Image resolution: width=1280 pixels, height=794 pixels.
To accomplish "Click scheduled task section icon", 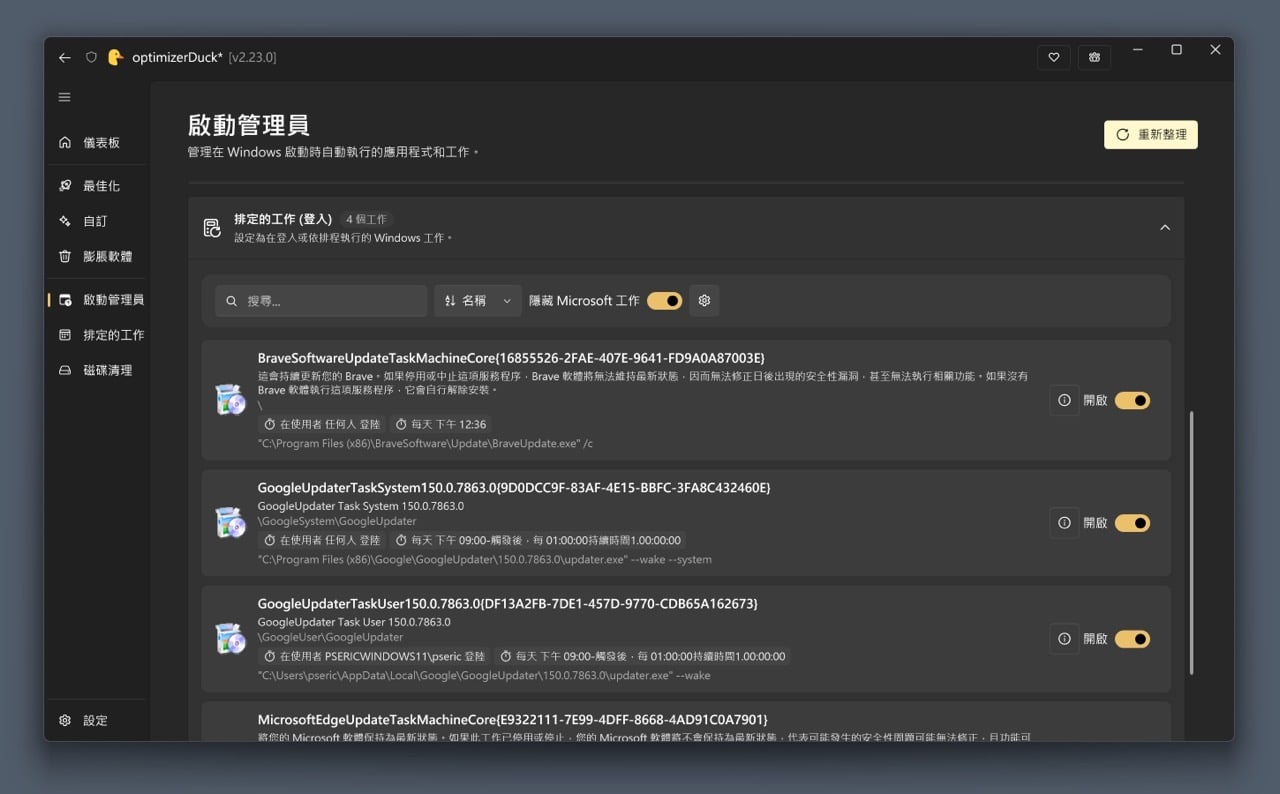I will [x=212, y=228].
